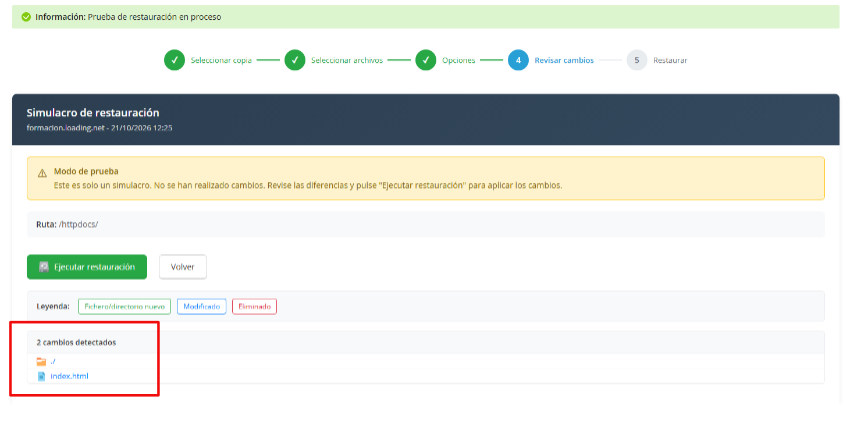850x422 pixels.
Task: Click the warning triangle icon in Modo de prueba
Action: point(42,174)
